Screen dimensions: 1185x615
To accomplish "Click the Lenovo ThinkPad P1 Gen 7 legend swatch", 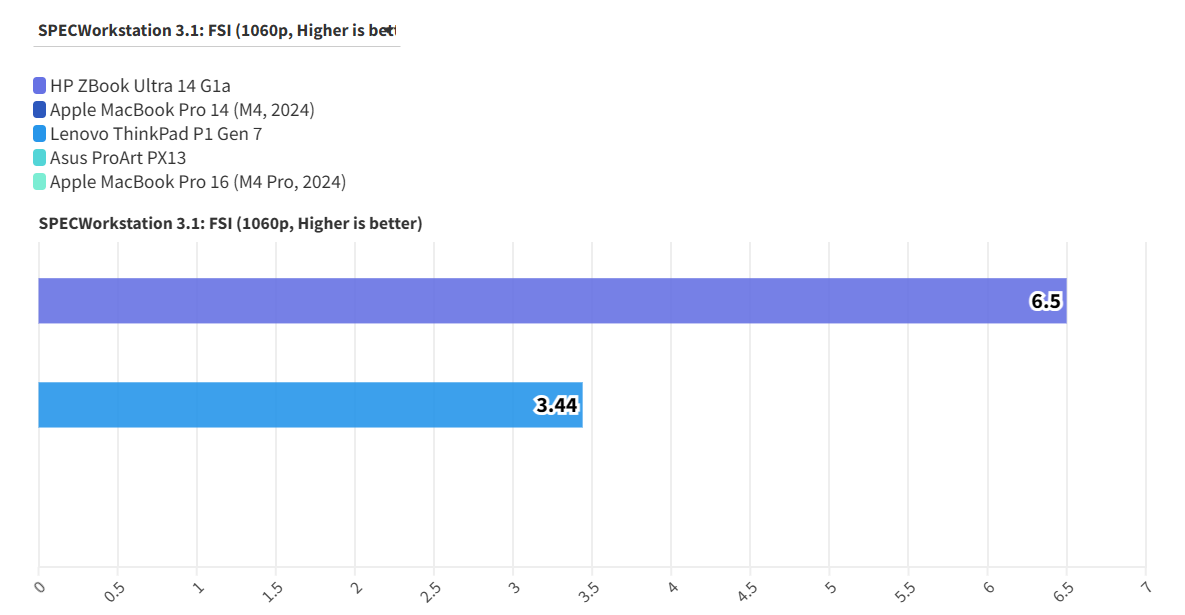I will point(39,134).
